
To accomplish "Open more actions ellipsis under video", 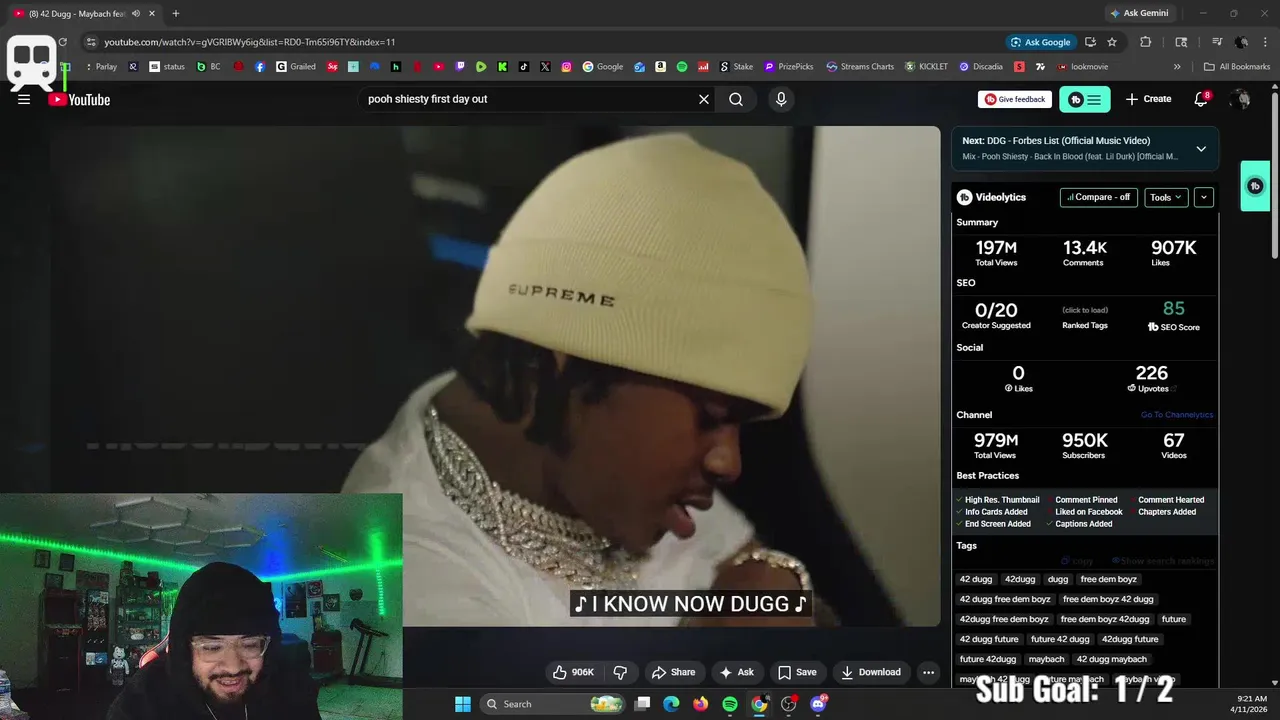I will pos(928,672).
